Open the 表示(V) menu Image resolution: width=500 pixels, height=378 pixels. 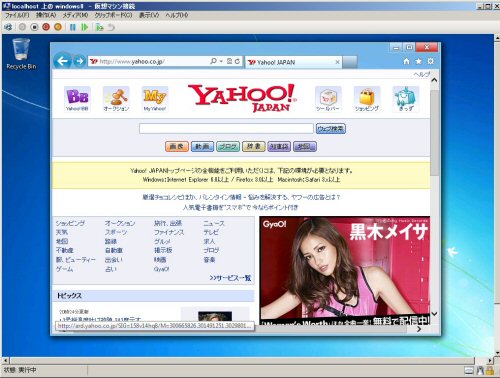pyautogui.click(x=149, y=15)
